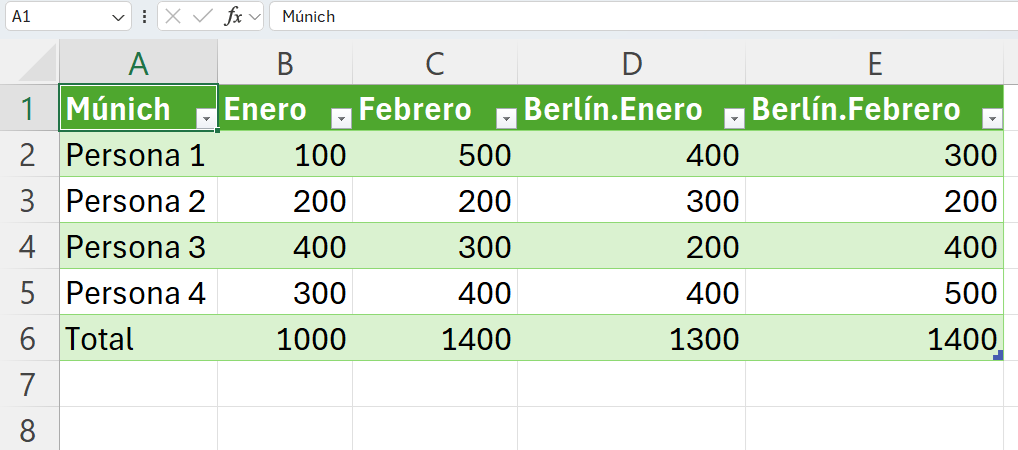Open the Berlín.Febrero filter dropdown
Image resolution: width=1018 pixels, height=450 pixels.
(992, 119)
